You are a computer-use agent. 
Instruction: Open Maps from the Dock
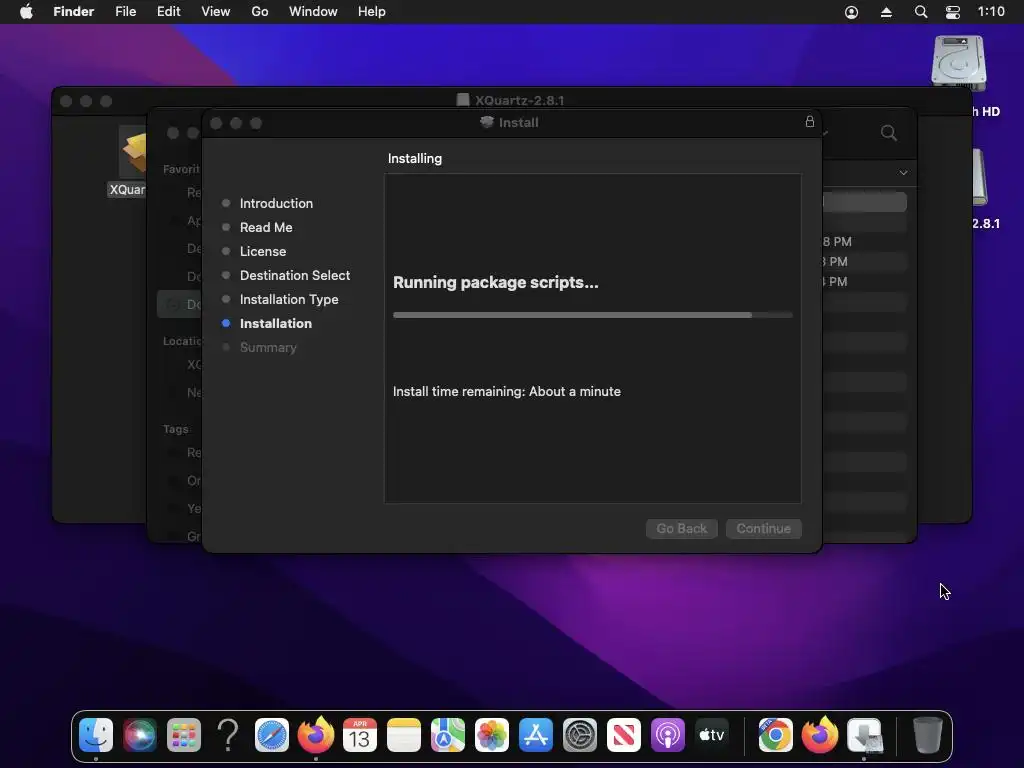pos(447,735)
